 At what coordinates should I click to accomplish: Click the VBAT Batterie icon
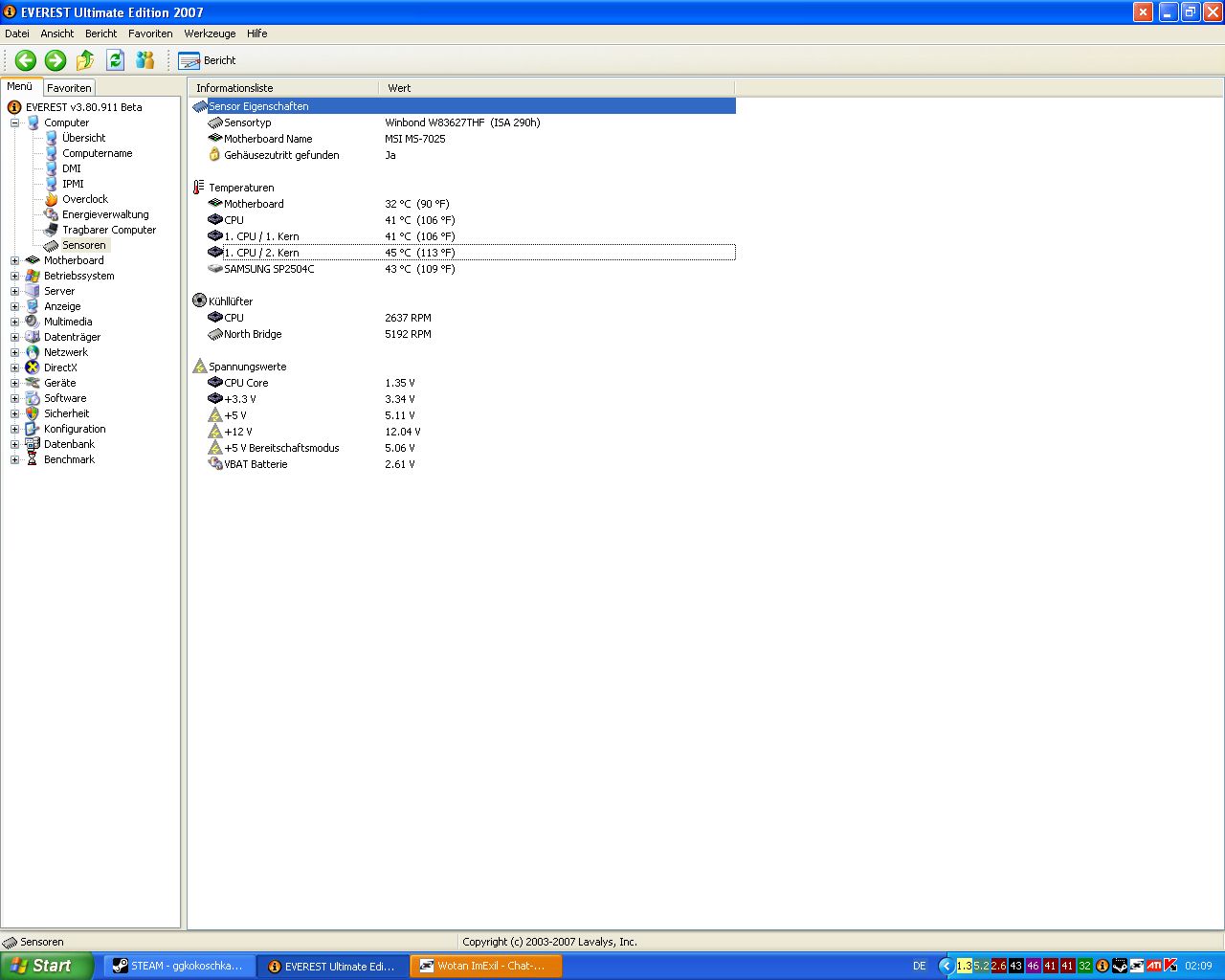click(x=215, y=464)
